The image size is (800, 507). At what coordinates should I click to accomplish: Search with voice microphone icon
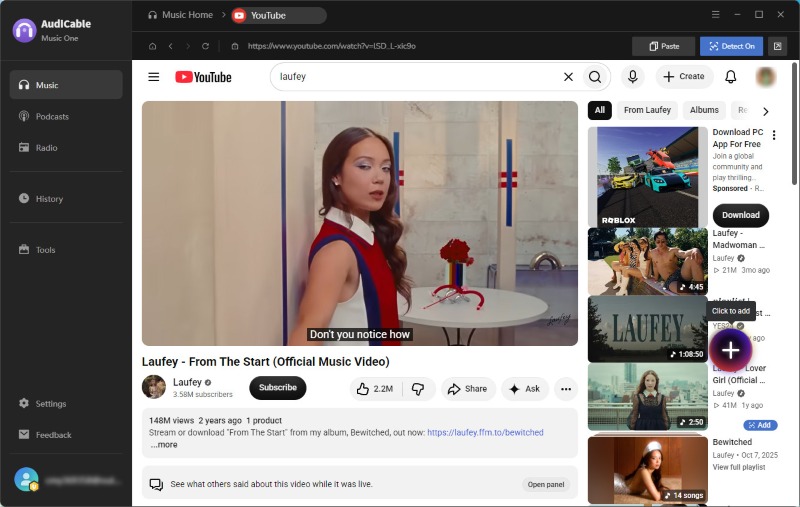tap(632, 77)
